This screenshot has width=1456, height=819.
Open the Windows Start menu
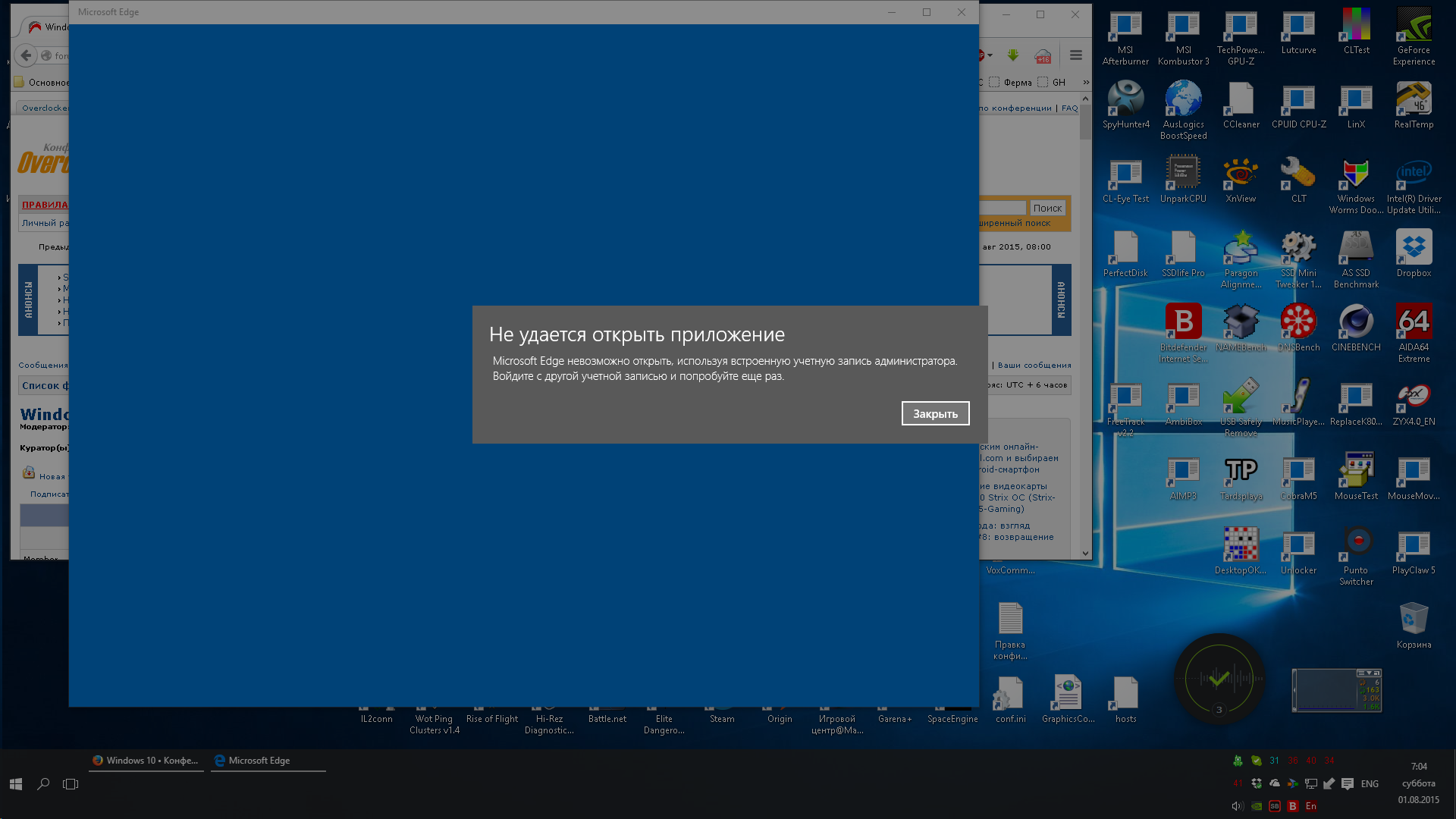[x=16, y=784]
